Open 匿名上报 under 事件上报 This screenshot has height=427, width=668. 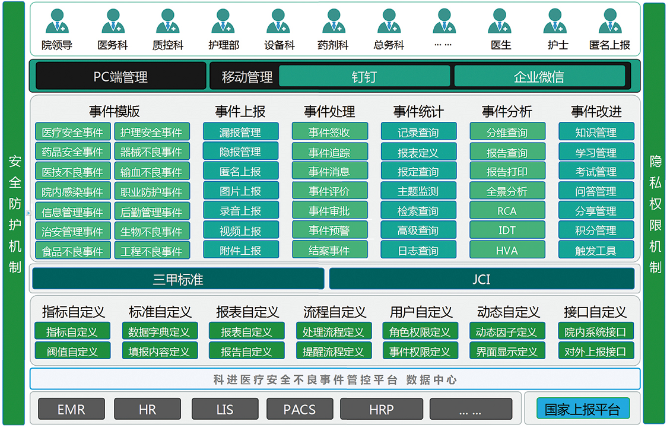(x=241, y=171)
